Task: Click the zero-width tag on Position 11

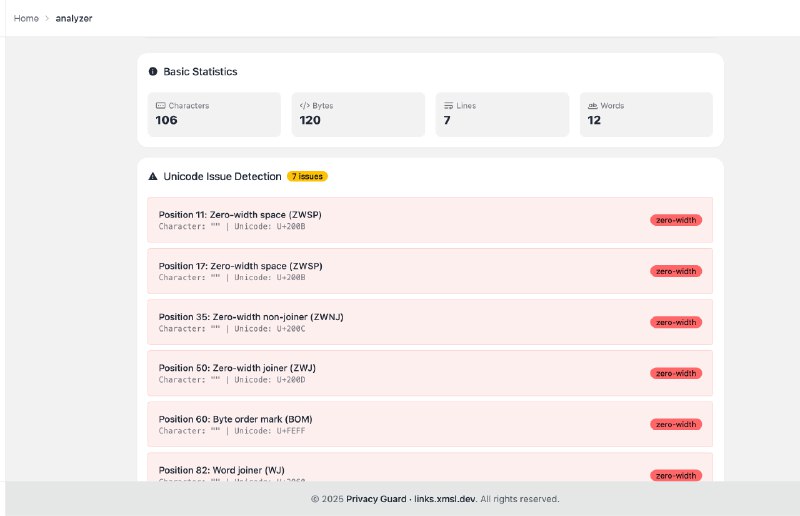Action: [675, 220]
